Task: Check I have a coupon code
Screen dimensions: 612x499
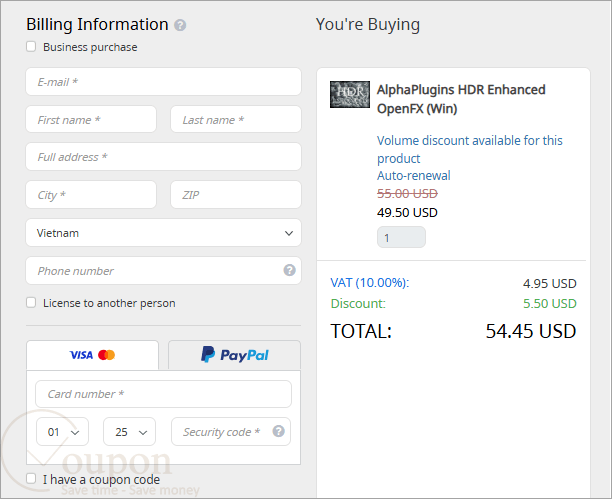Action: coord(31,479)
